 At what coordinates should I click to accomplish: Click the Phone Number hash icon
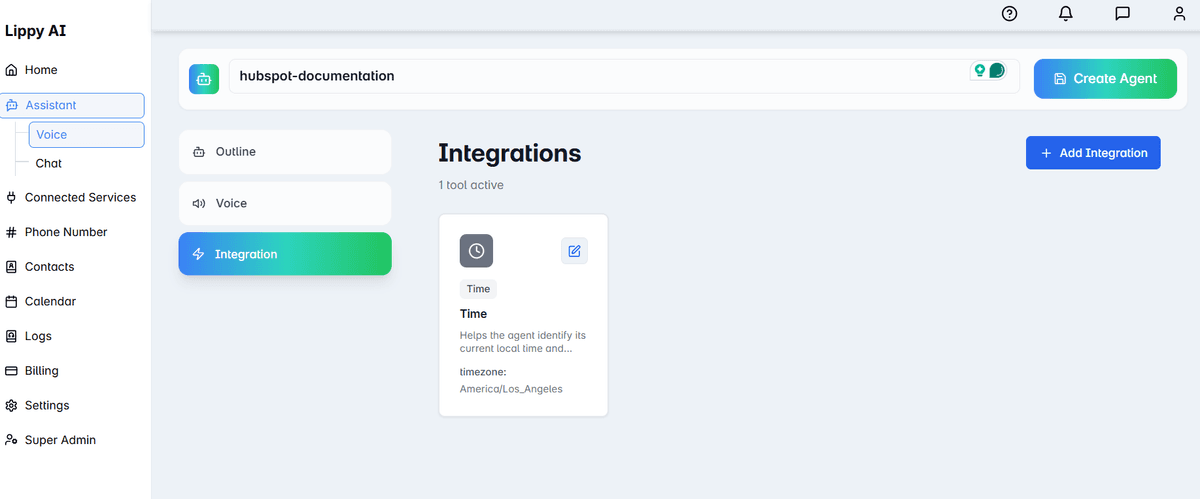[x=12, y=232]
